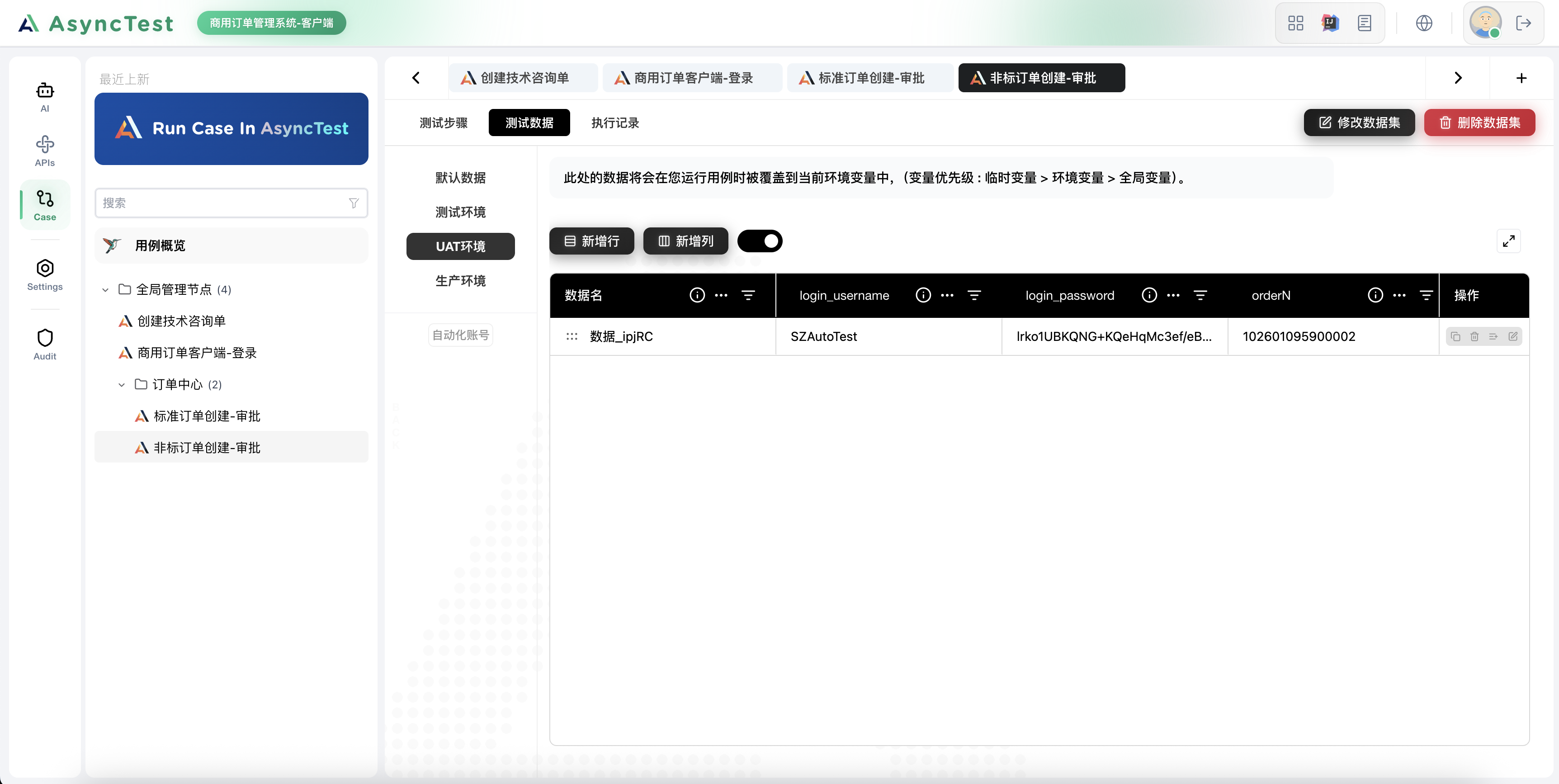Open the Audit section in sidebar

(44, 343)
